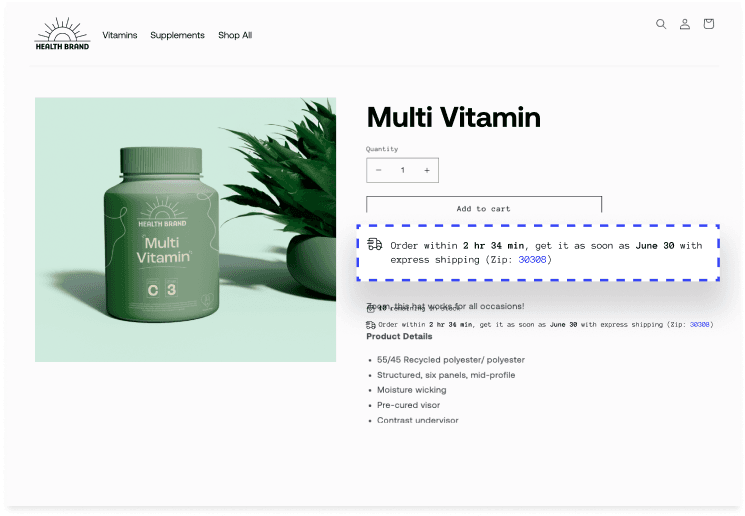The width and height of the screenshot is (745, 516).
Task: Decrease quantity with the minus button
Action: (x=379, y=170)
